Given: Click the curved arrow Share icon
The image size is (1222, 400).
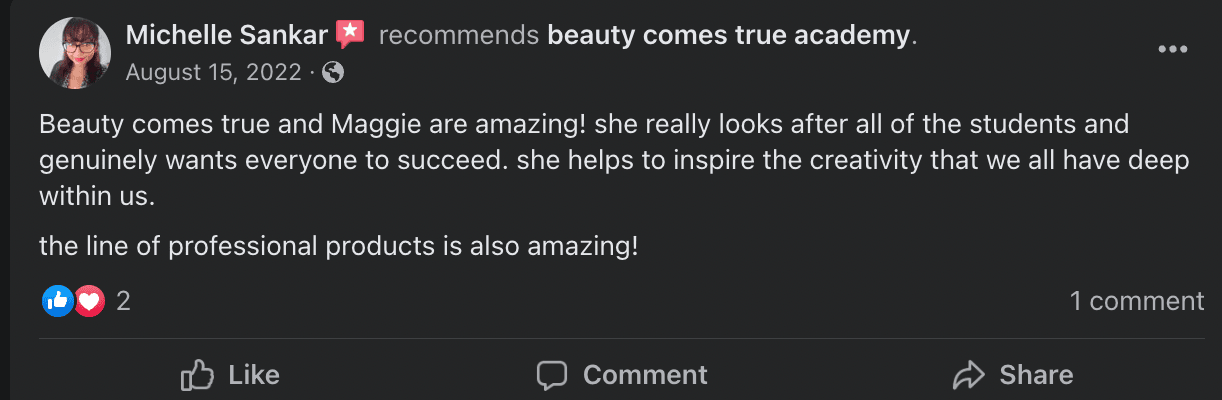Looking at the screenshot, I should tap(969, 375).
